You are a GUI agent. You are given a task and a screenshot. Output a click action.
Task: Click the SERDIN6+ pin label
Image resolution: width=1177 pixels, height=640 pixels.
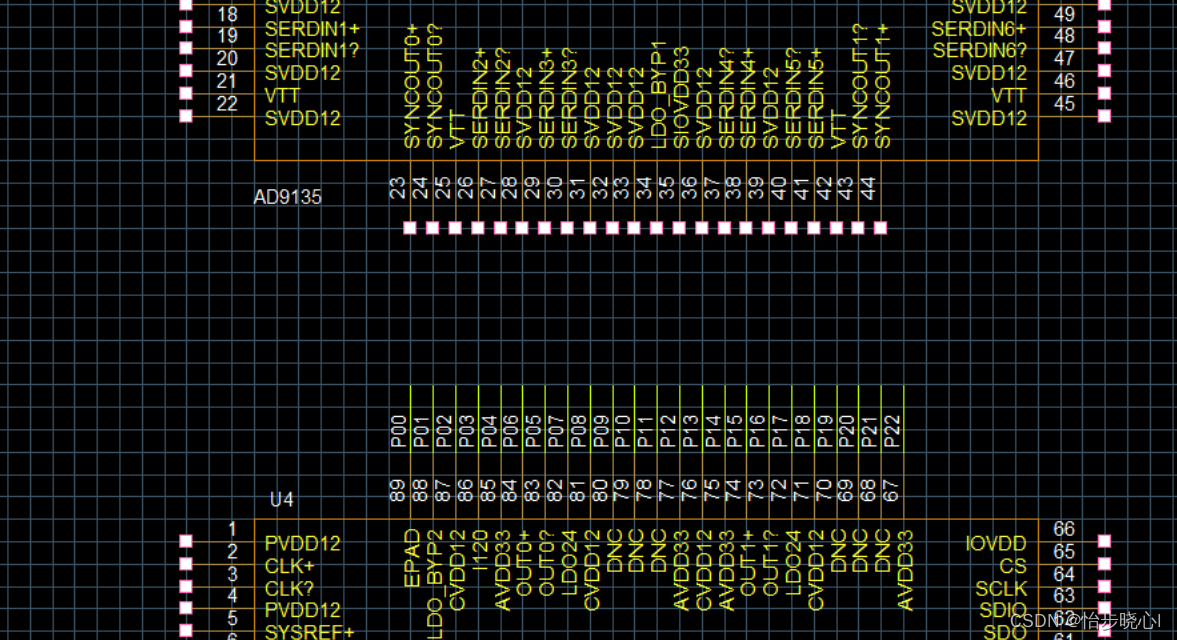point(979,29)
